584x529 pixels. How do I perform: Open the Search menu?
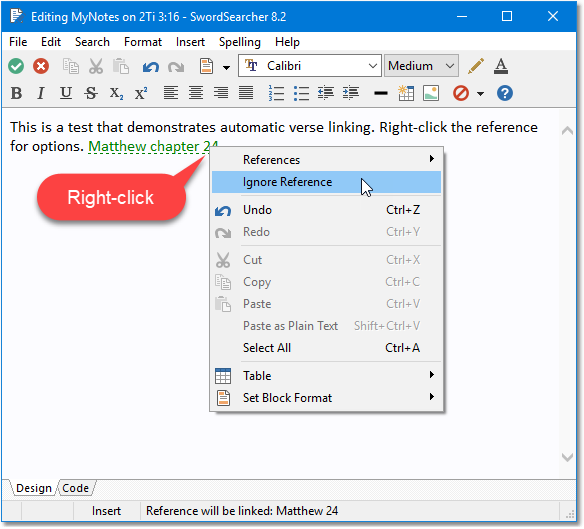[92, 42]
